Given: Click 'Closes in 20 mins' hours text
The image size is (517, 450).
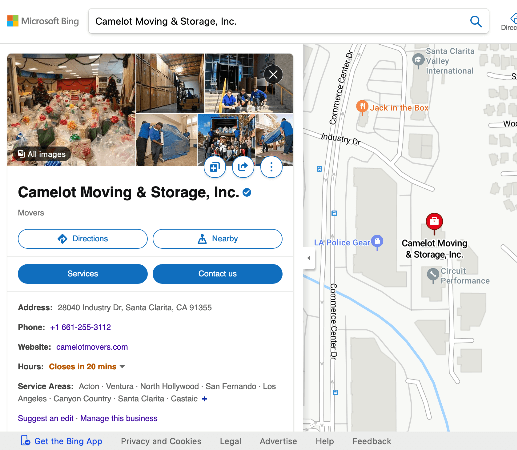Looking at the screenshot, I should (82, 366).
